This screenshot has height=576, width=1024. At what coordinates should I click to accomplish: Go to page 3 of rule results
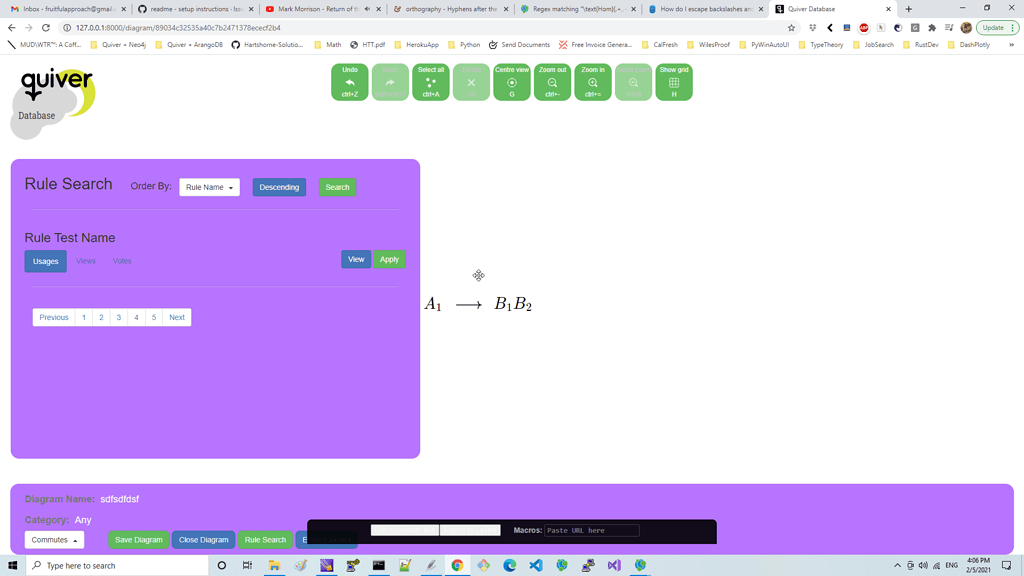pyautogui.click(x=119, y=317)
